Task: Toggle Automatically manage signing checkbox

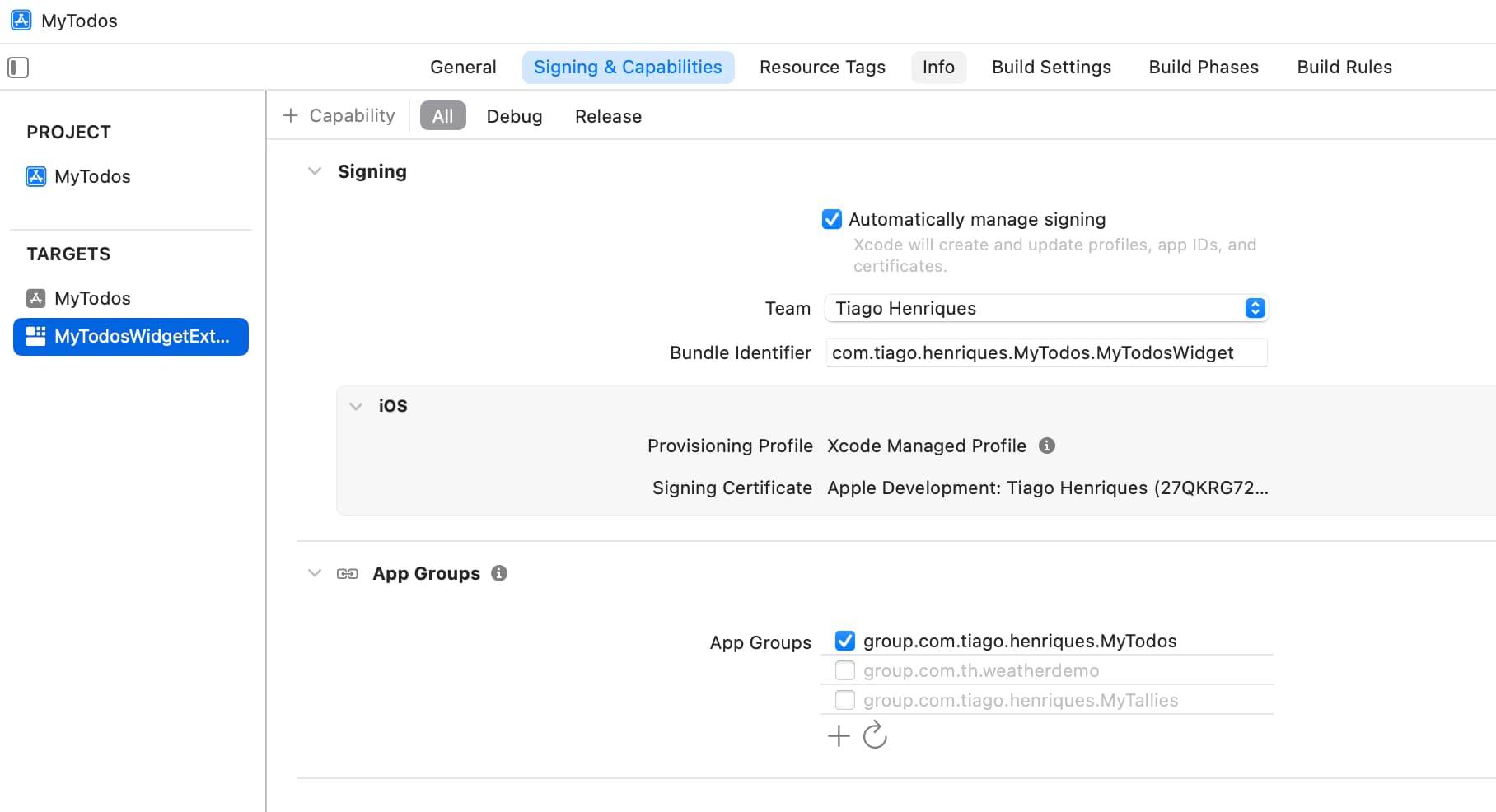Action: [x=832, y=219]
